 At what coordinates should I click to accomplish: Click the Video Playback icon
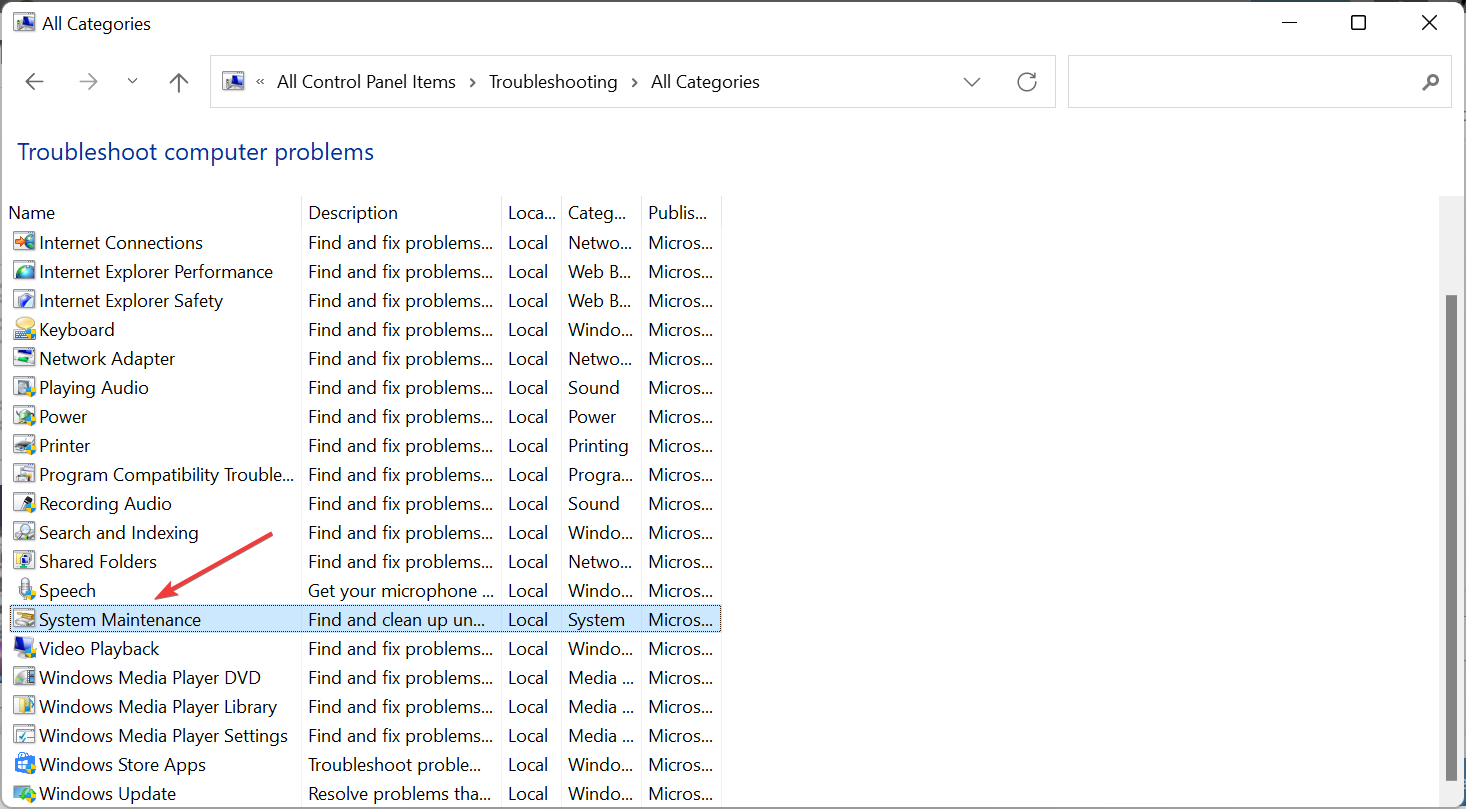click(x=24, y=648)
